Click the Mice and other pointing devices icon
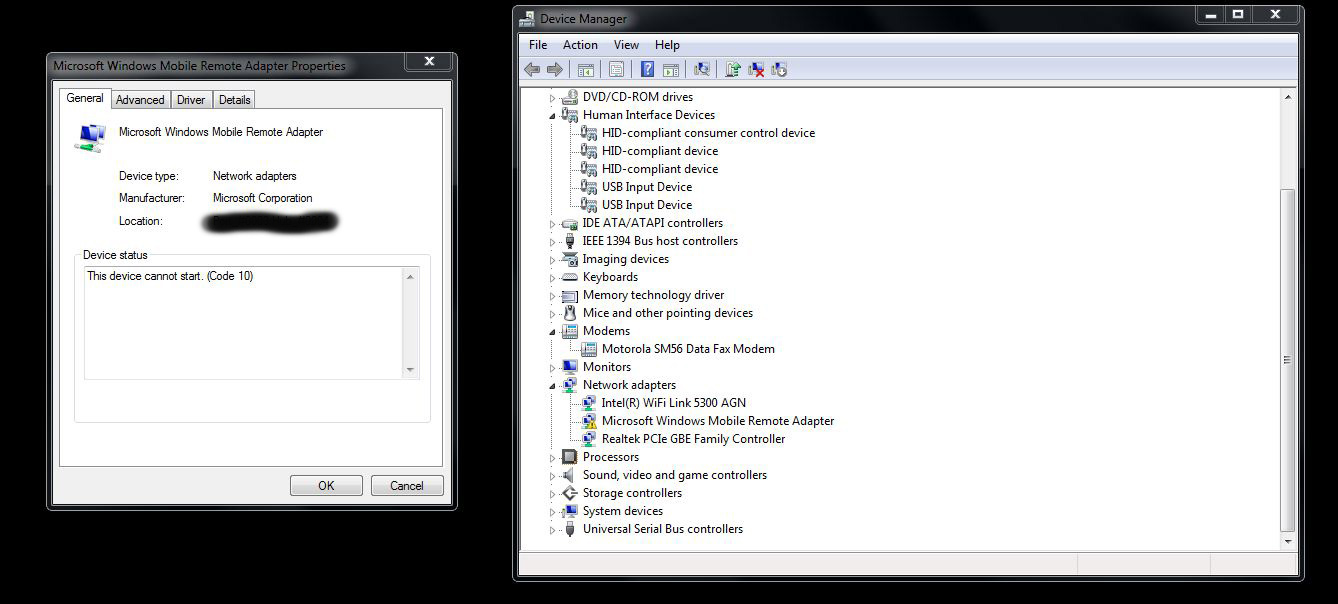The width and height of the screenshot is (1338, 604). tap(570, 313)
